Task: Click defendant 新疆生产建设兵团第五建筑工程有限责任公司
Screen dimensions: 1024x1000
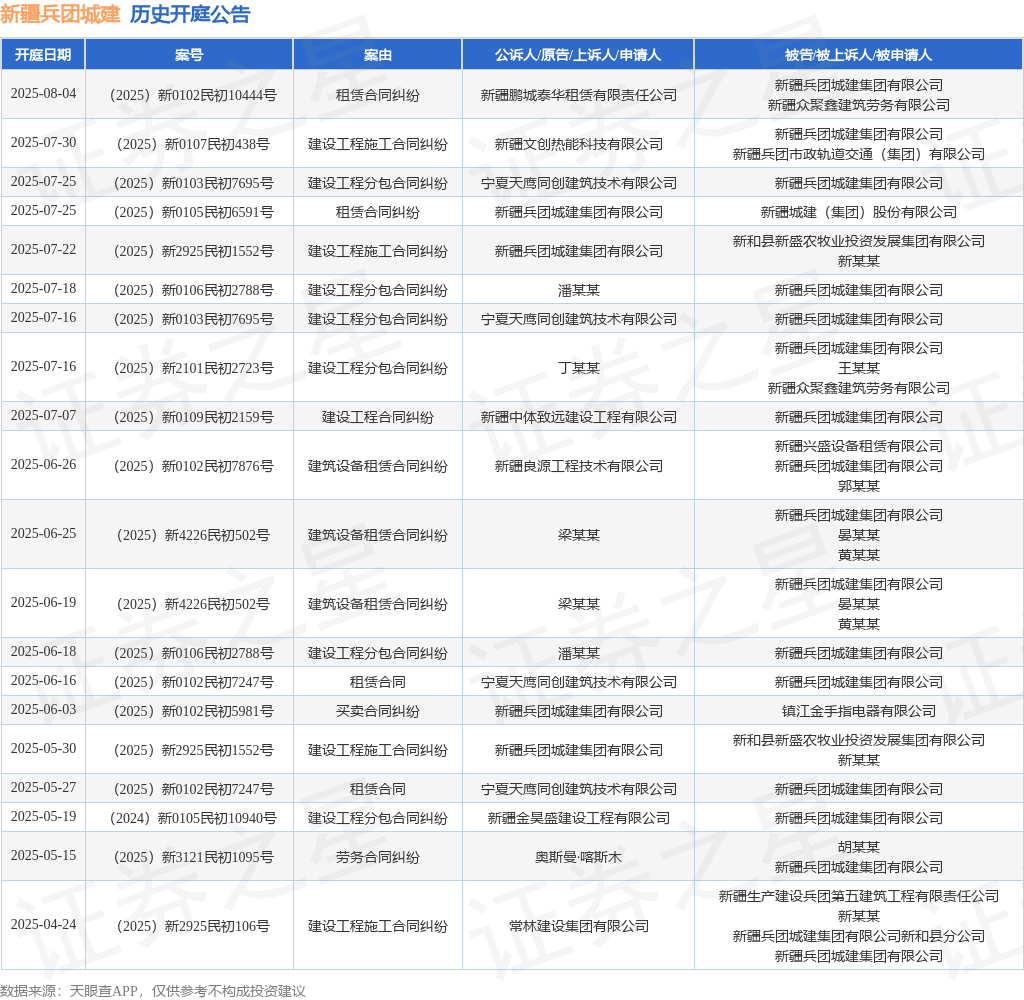Action: click(859, 896)
